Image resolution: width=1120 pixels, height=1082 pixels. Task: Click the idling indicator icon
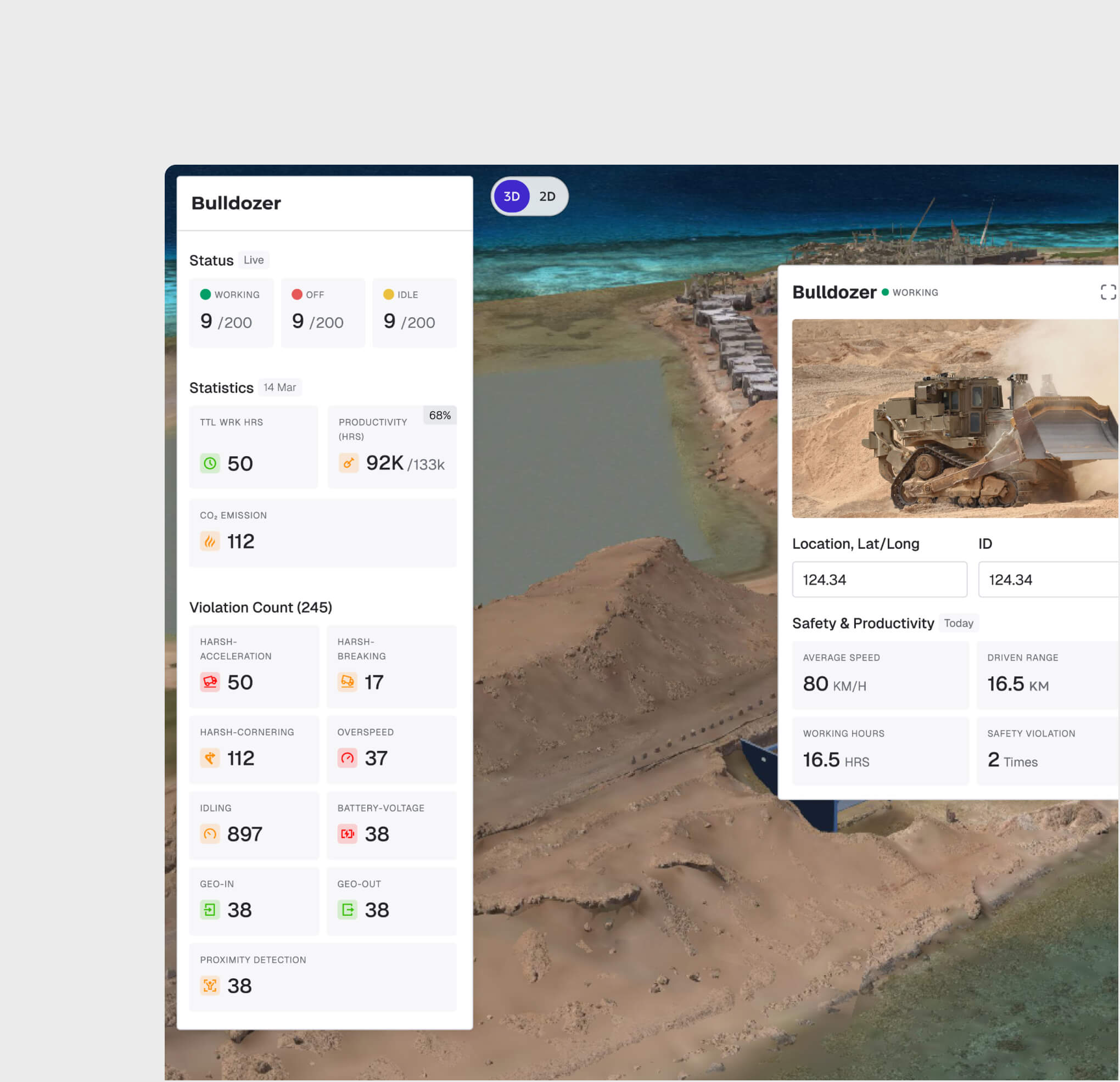(210, 834)
